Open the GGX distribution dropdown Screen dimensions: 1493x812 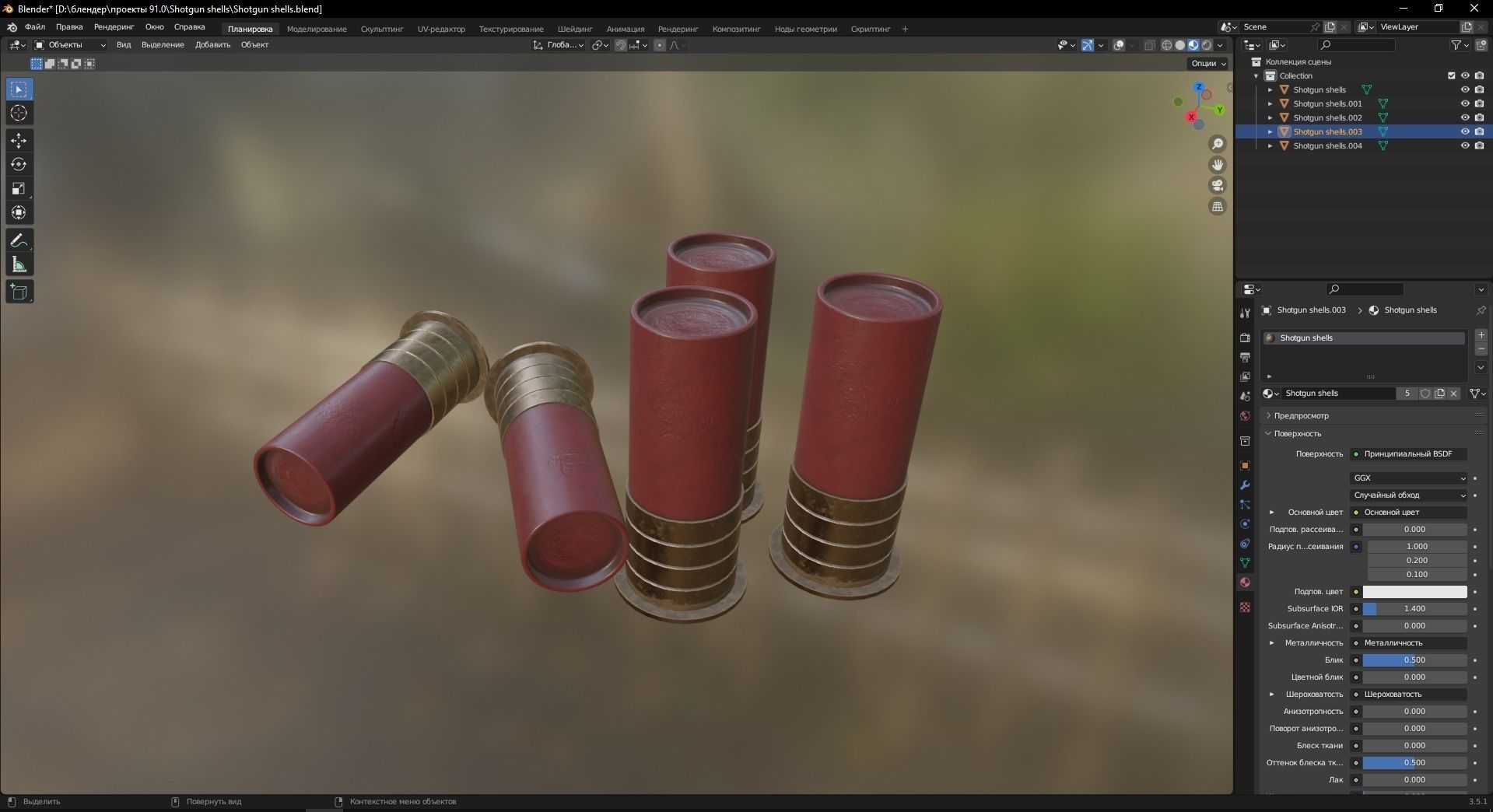click(x=1407, y=478)
